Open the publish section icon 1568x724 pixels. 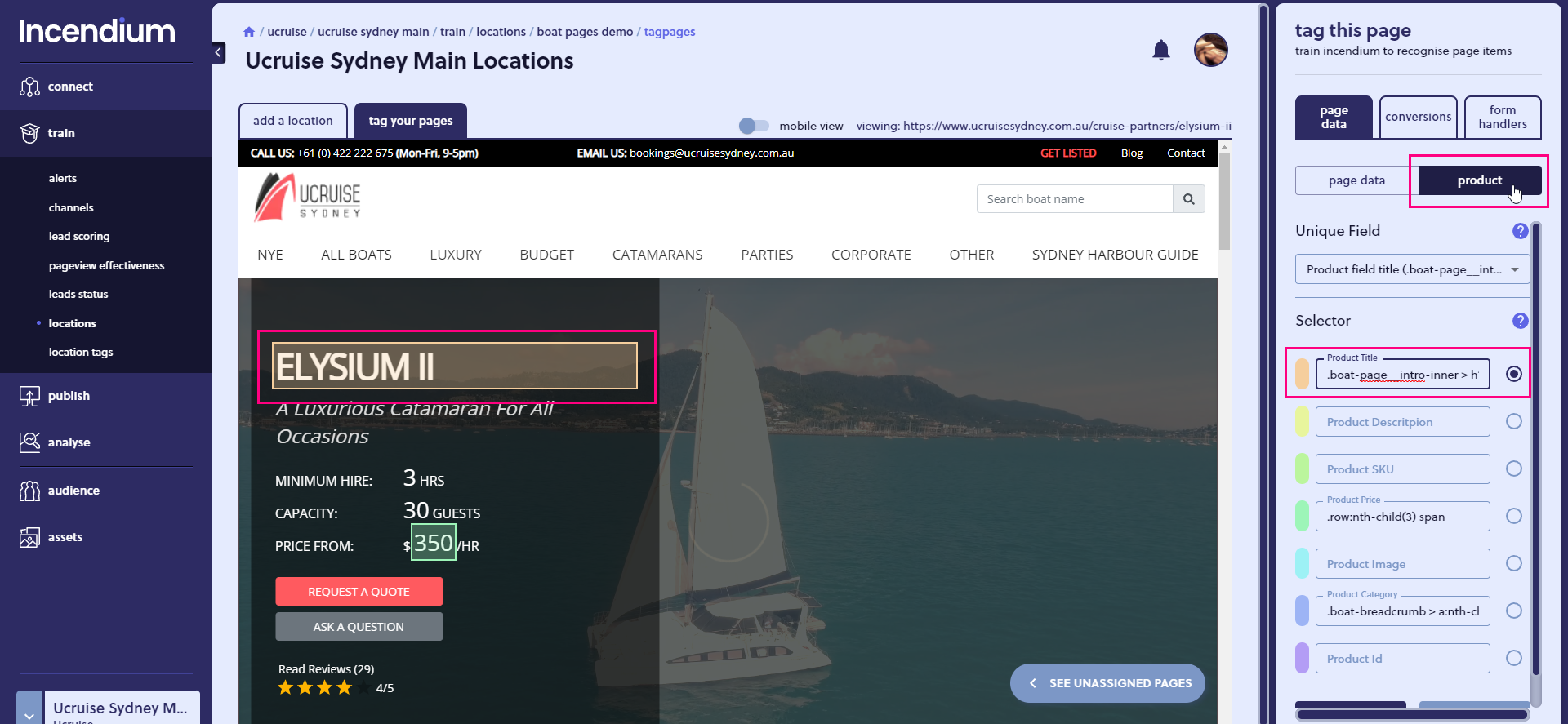click(29, 396)
